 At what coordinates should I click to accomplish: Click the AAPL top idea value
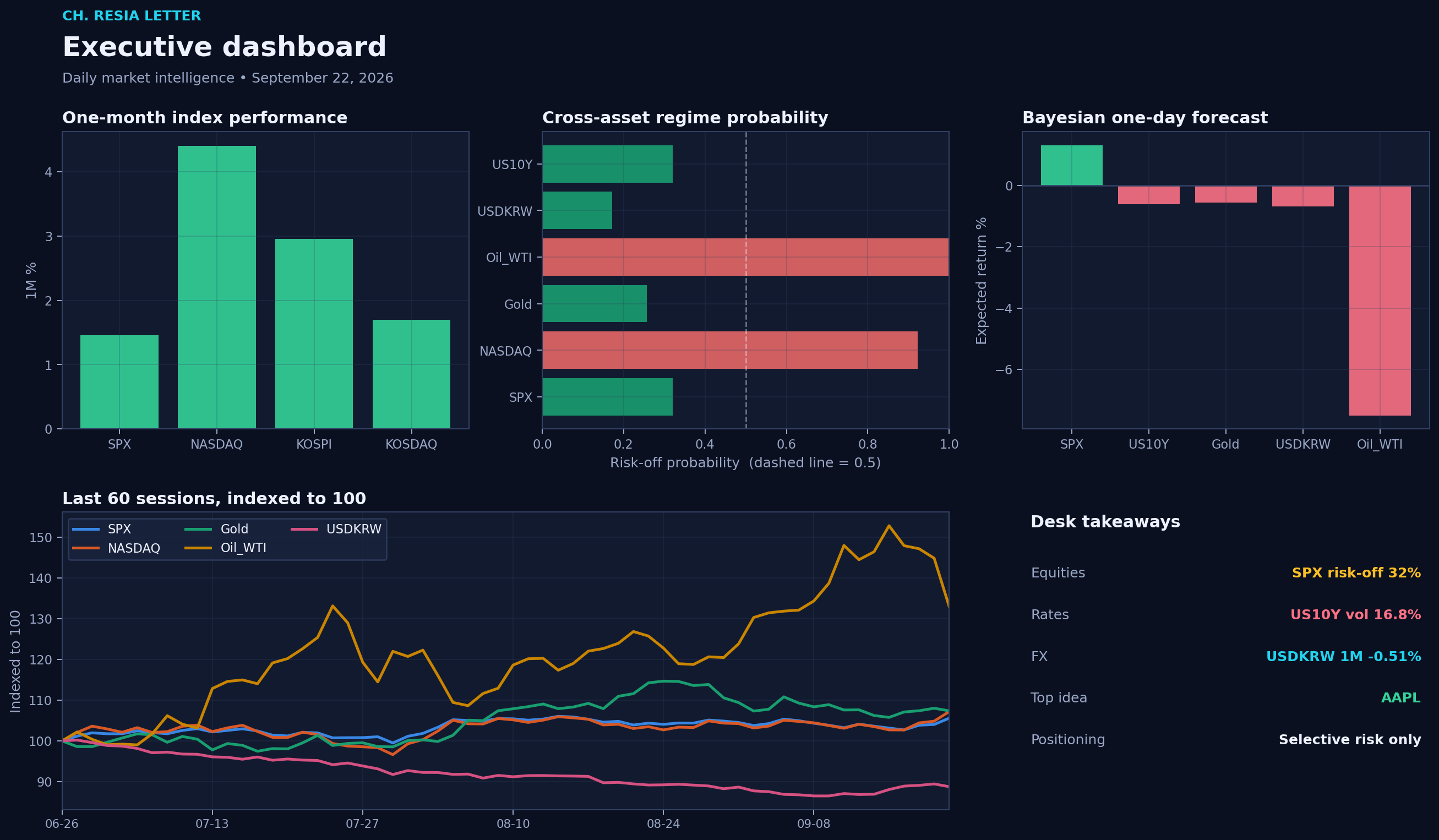click(1401, 698)
